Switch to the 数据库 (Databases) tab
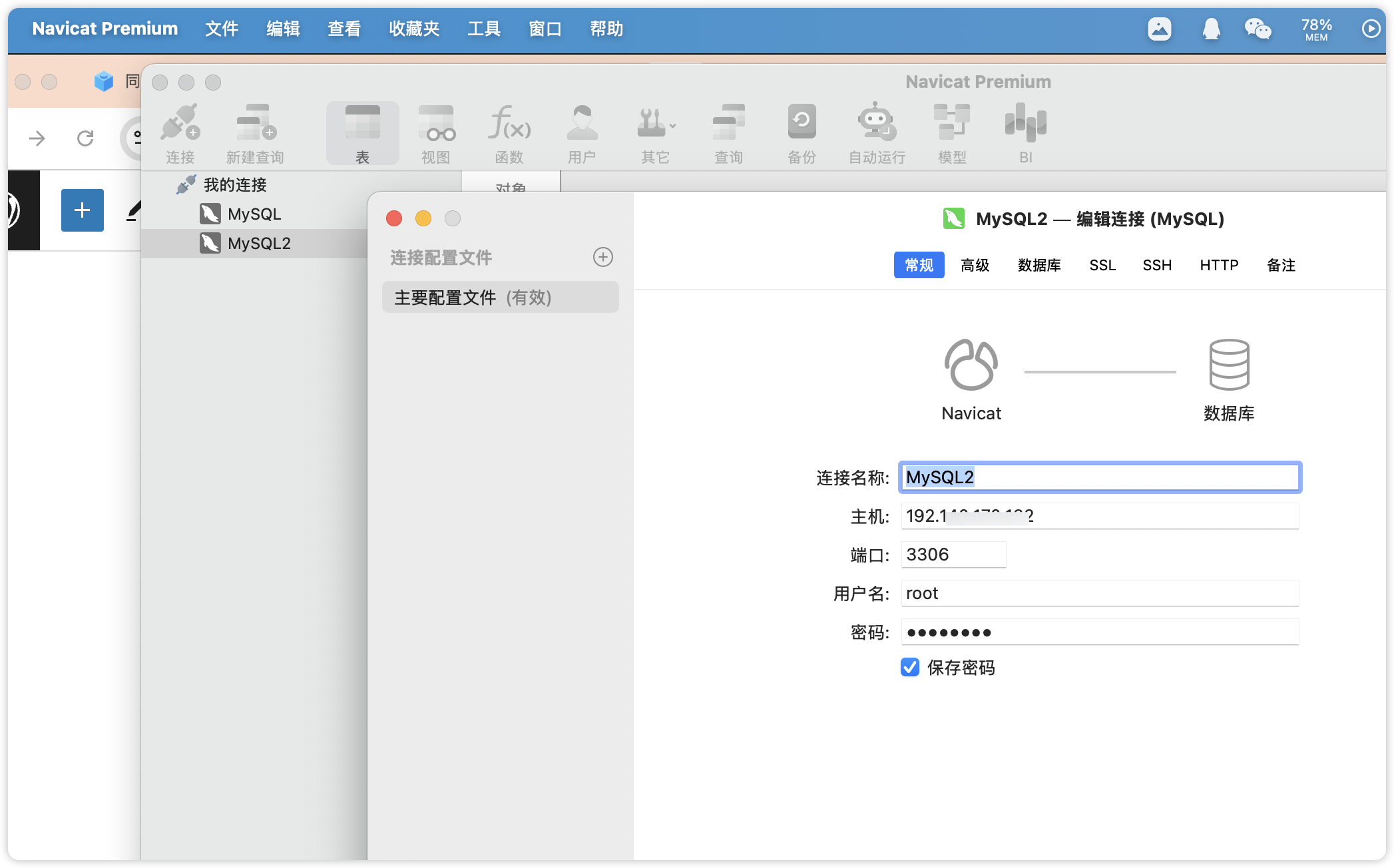Screen dimensions: 1394x868 pos(1039,265)
